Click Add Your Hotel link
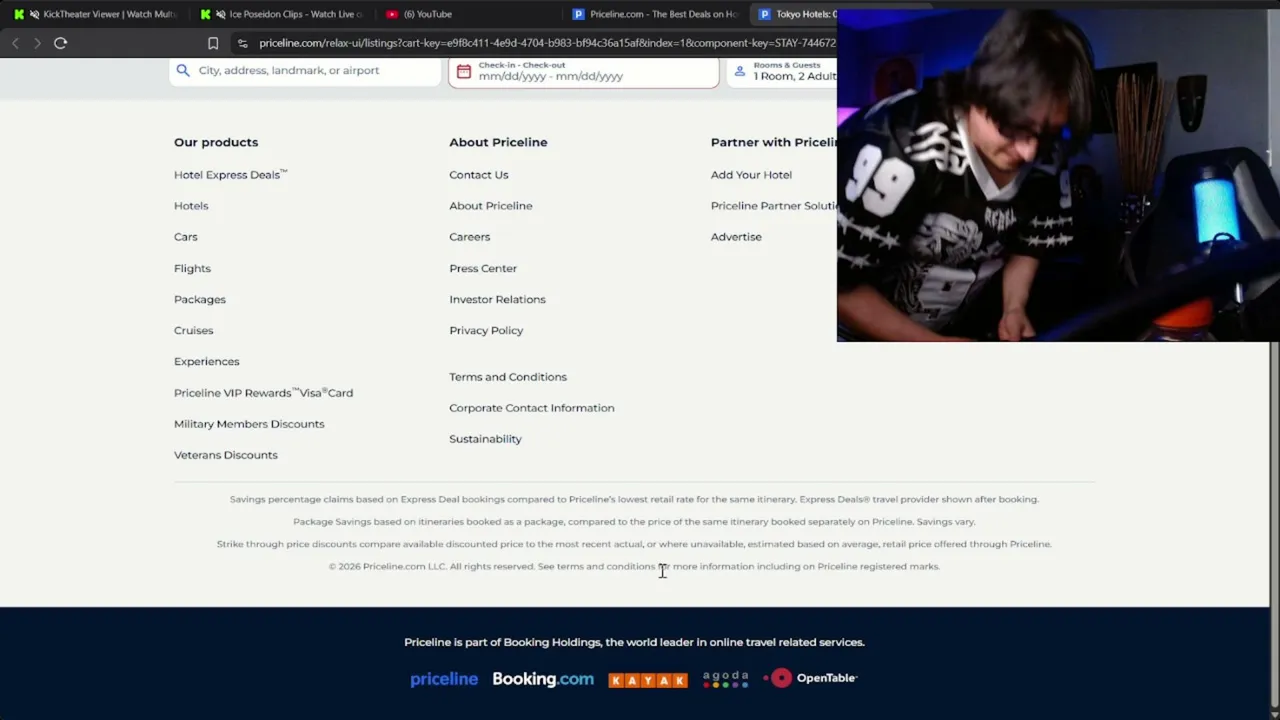Viewport: 1280px width, 720px height. pyautogui.click(x=751, y=175)
